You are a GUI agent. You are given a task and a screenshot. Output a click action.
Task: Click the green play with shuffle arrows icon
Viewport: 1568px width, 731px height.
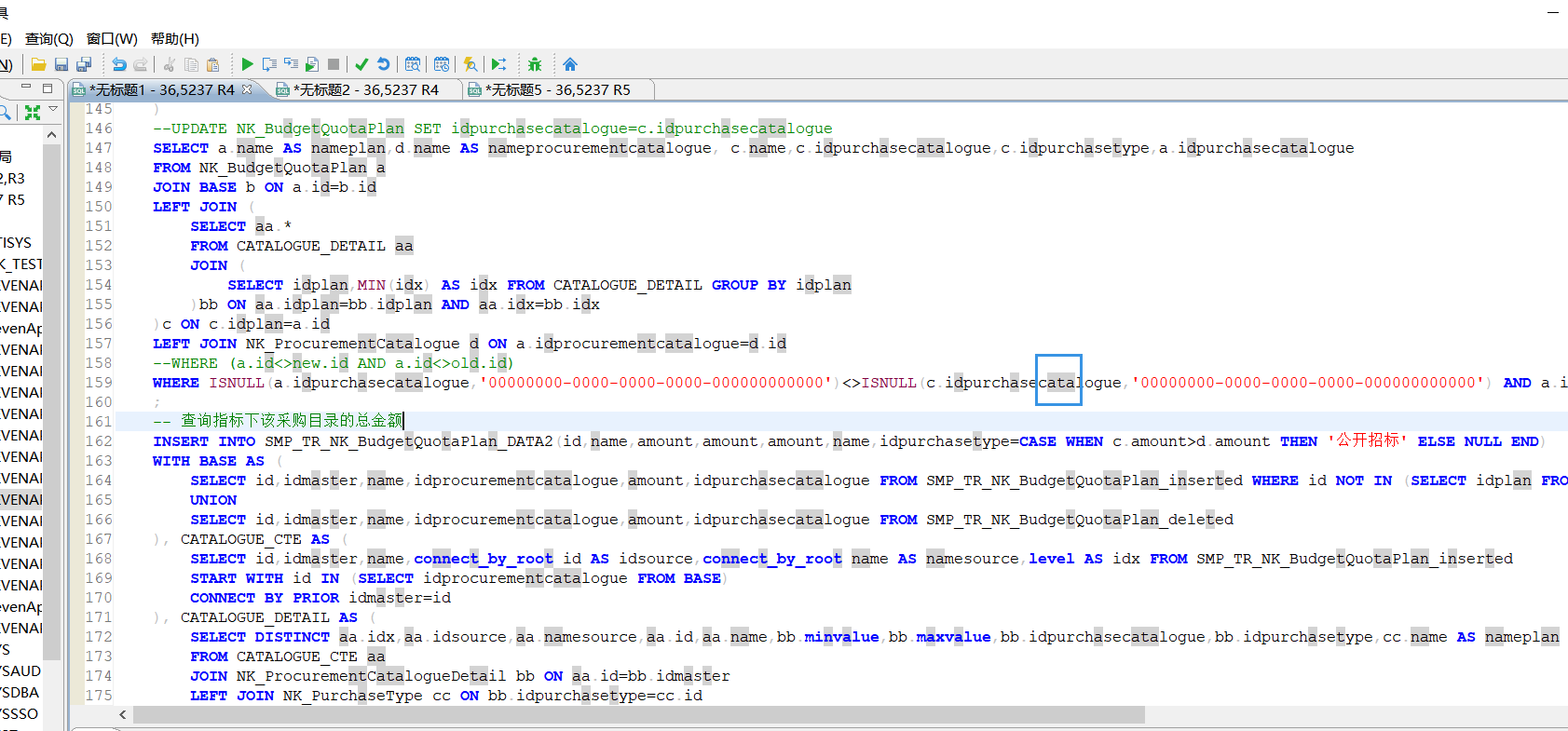[x=499, y=64]
